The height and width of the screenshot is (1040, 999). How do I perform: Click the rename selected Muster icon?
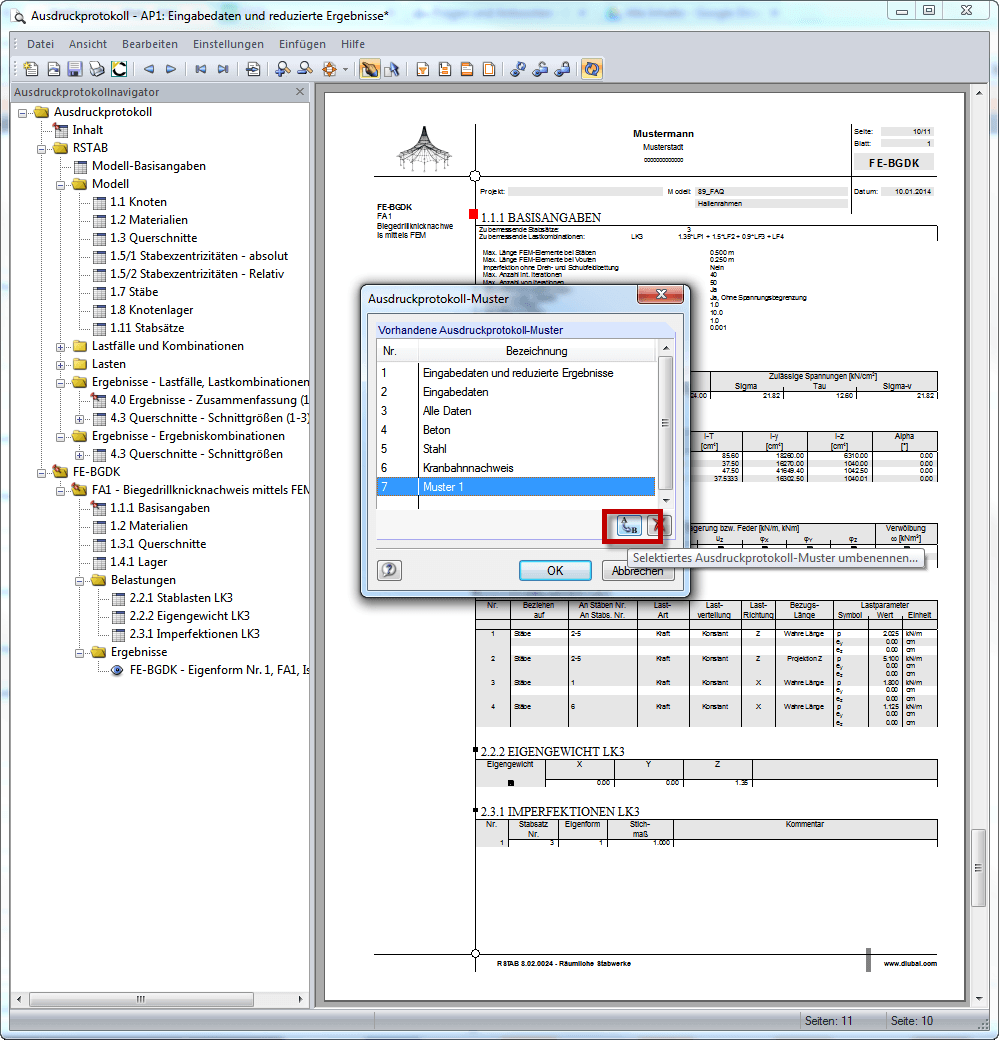[x=628, y=526]
